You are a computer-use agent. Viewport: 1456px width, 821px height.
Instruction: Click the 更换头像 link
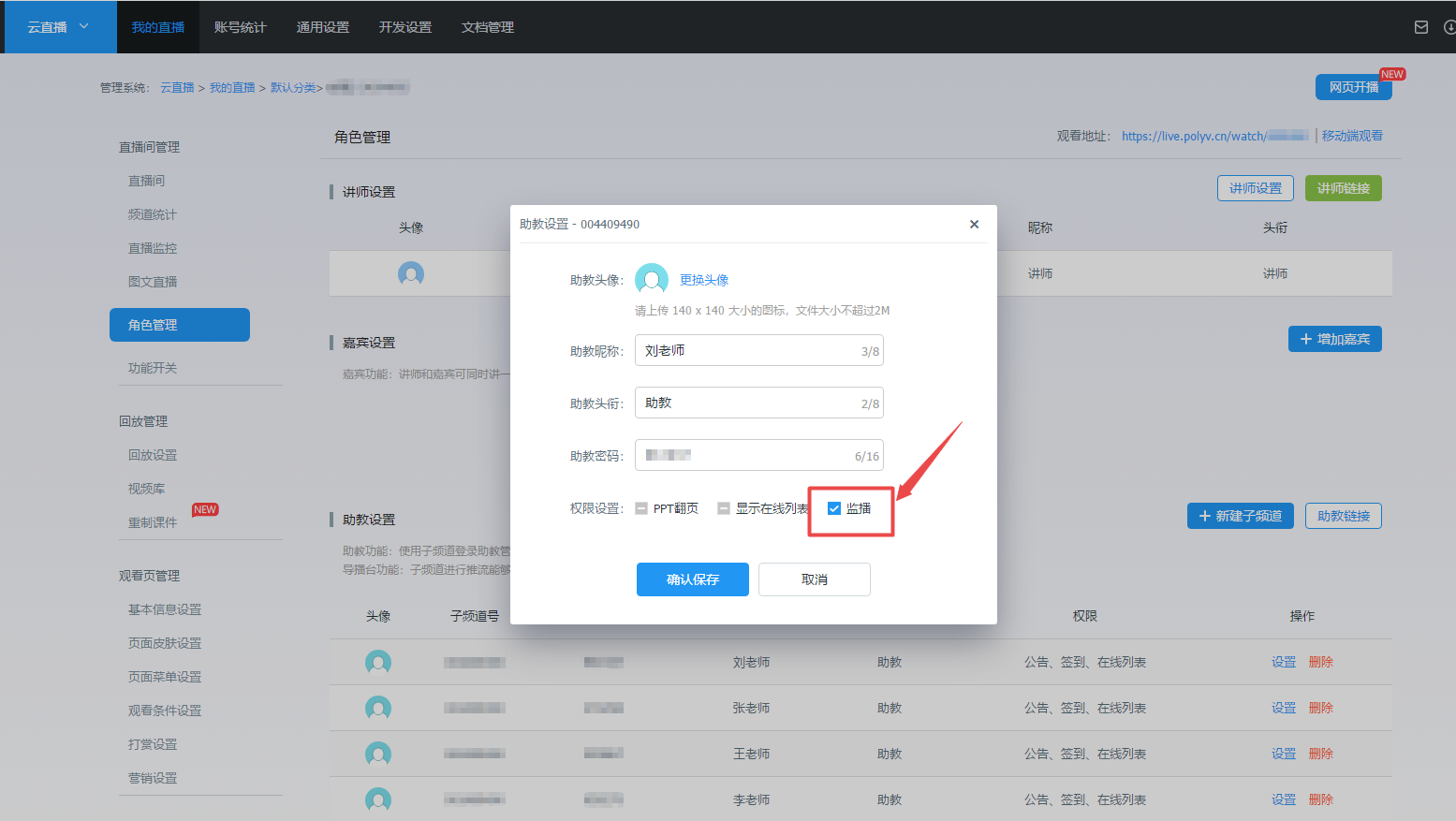click(703, 280)
